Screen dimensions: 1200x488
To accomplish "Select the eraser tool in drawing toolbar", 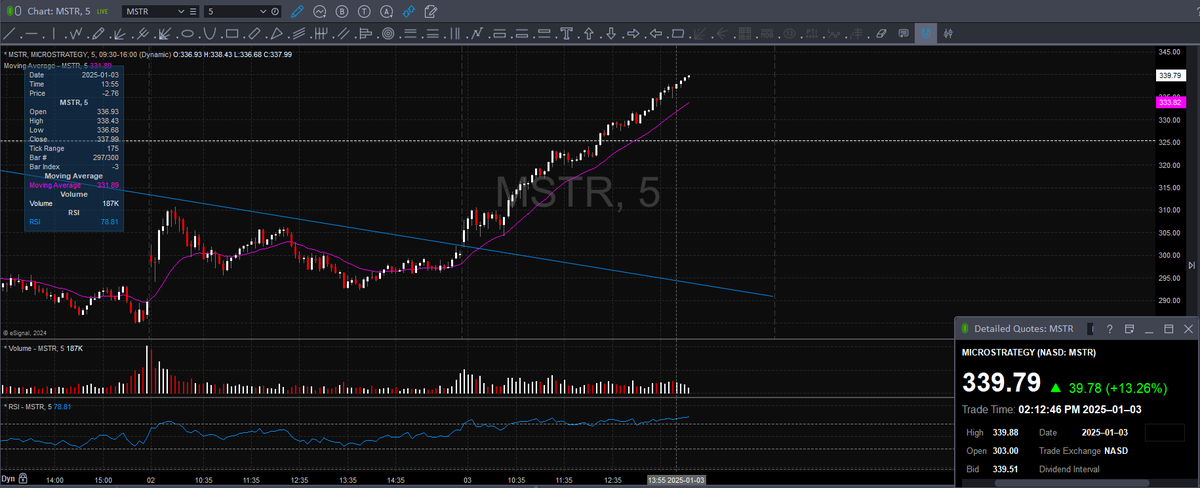I will coord(881,33).
